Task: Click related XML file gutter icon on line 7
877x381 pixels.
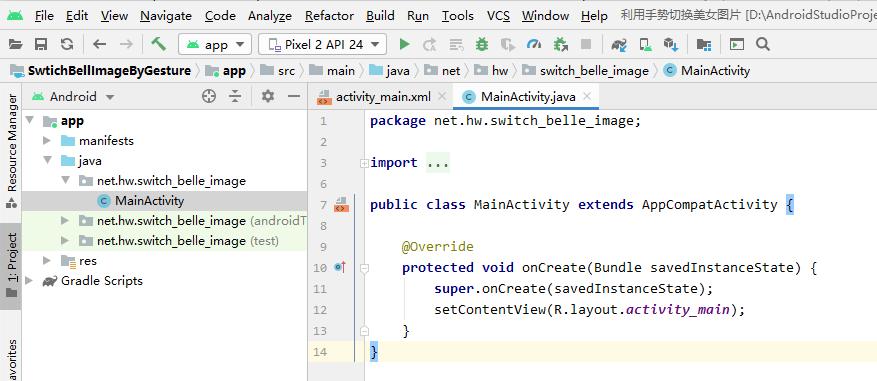Action: (341, 205)
